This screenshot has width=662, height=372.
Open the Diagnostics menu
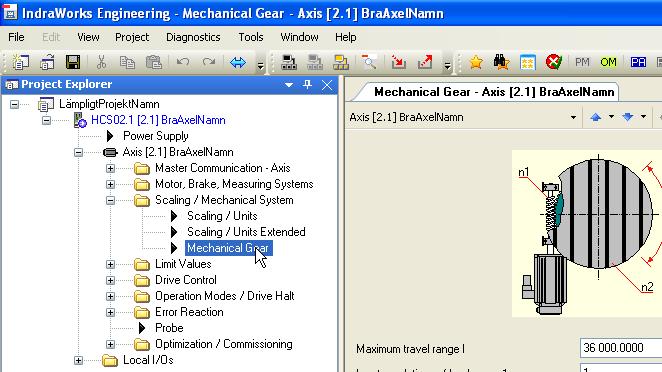pyautogui.click(x=193, y=37)
